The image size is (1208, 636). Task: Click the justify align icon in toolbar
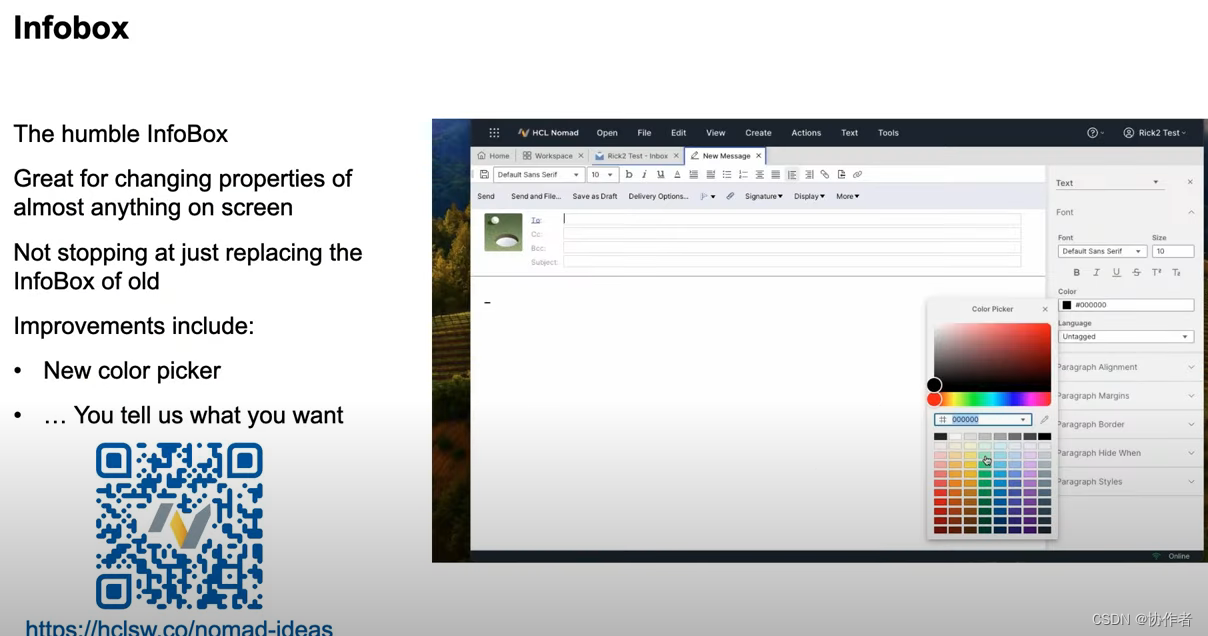(775, 175)
